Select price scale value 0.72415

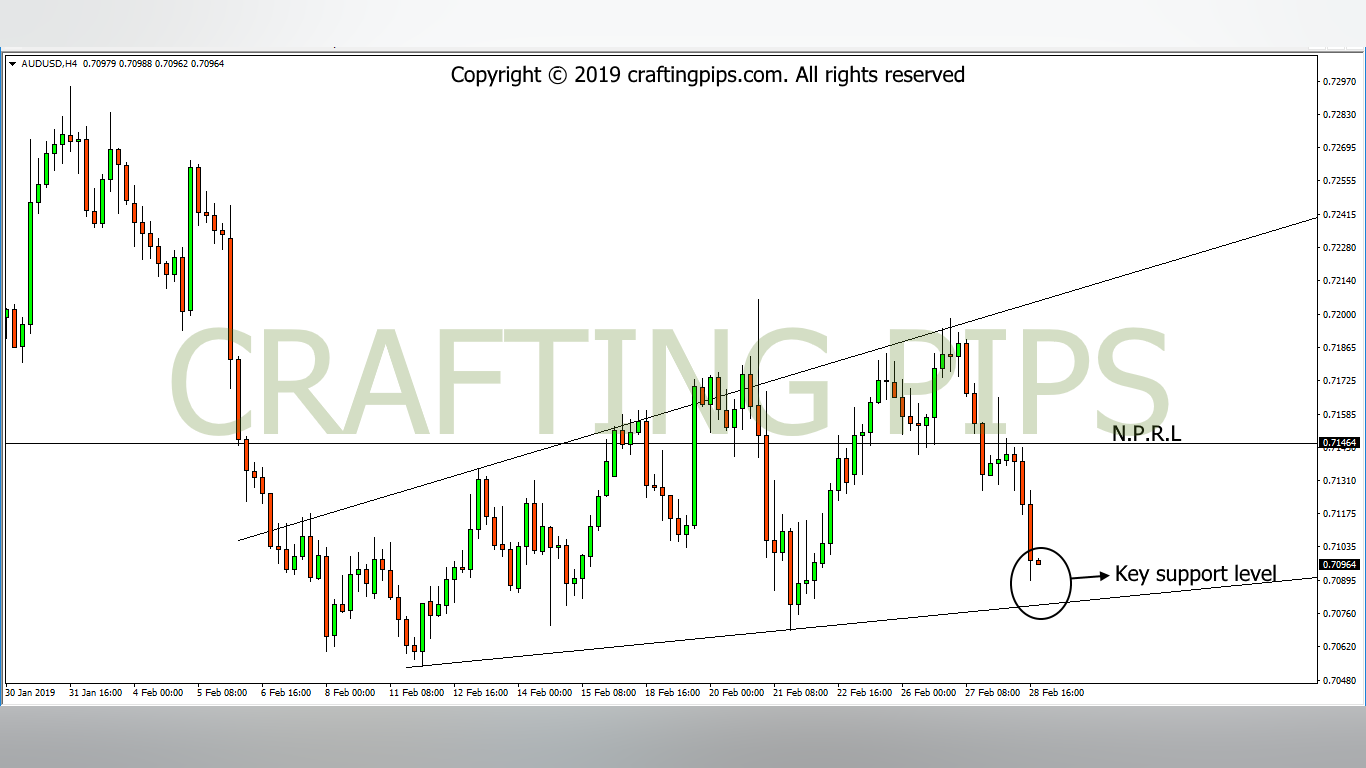pyautogui.click(x=1342, y=215)
